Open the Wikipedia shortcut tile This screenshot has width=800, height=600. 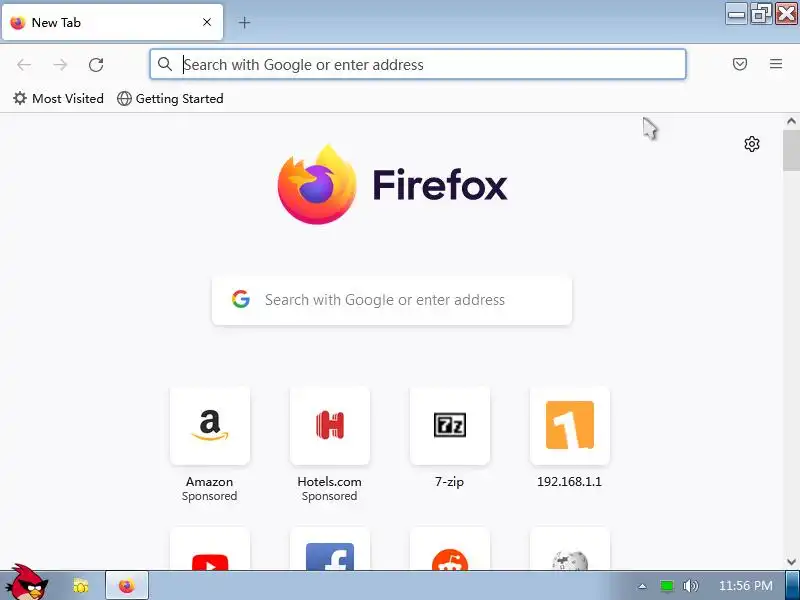pyautogui.click(x=570, y=549)
